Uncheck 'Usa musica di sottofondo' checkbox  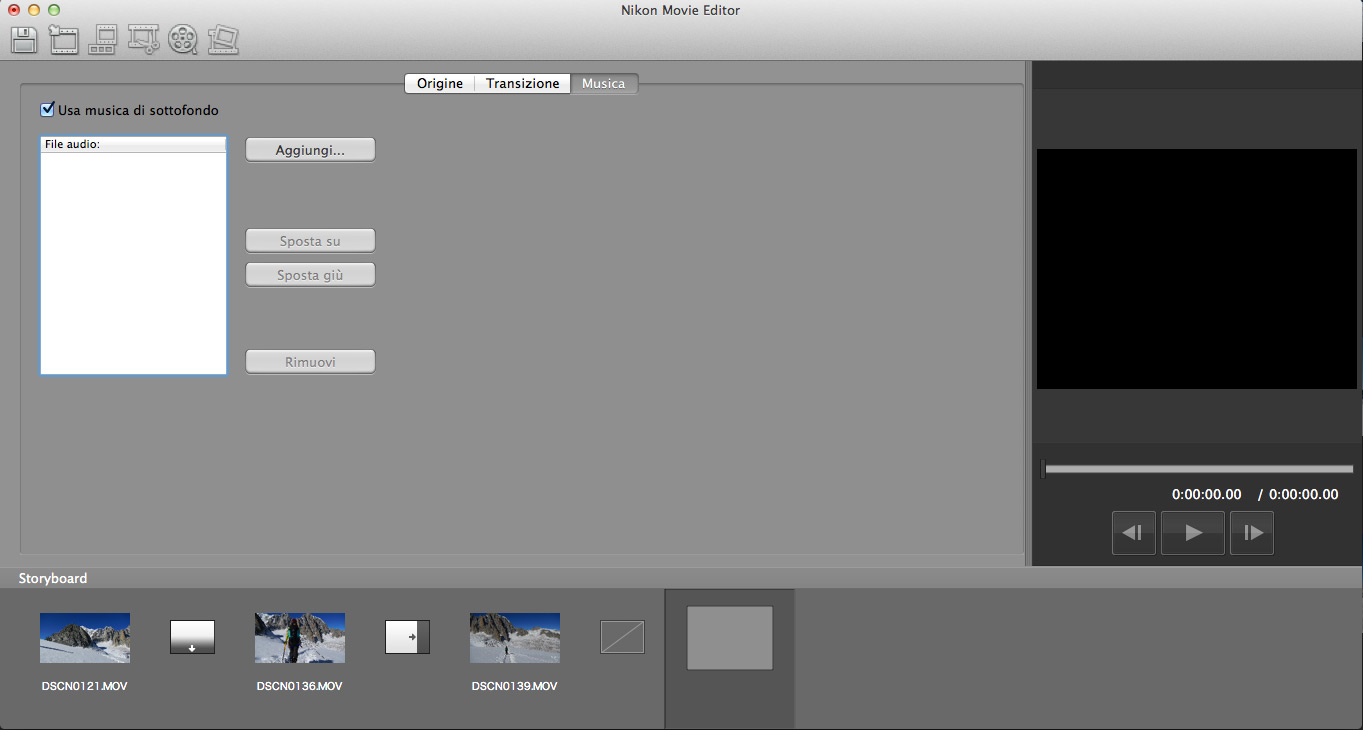point(47,110)
